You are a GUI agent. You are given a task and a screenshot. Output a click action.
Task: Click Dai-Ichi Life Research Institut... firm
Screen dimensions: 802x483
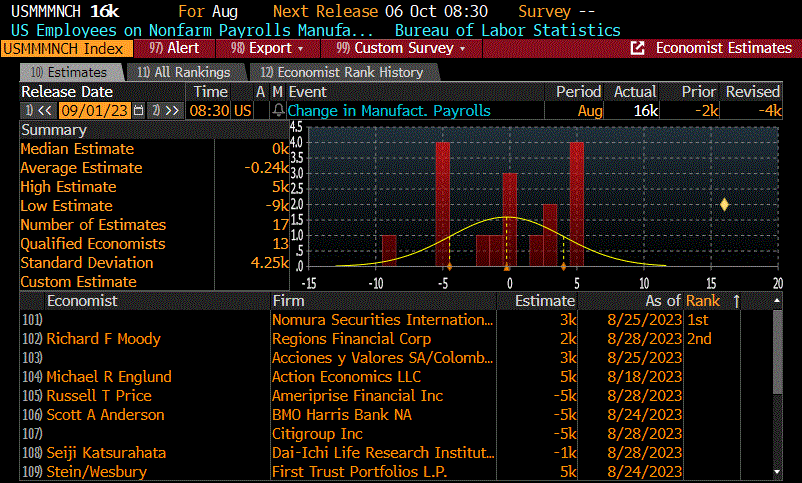(x=383, y=453)
